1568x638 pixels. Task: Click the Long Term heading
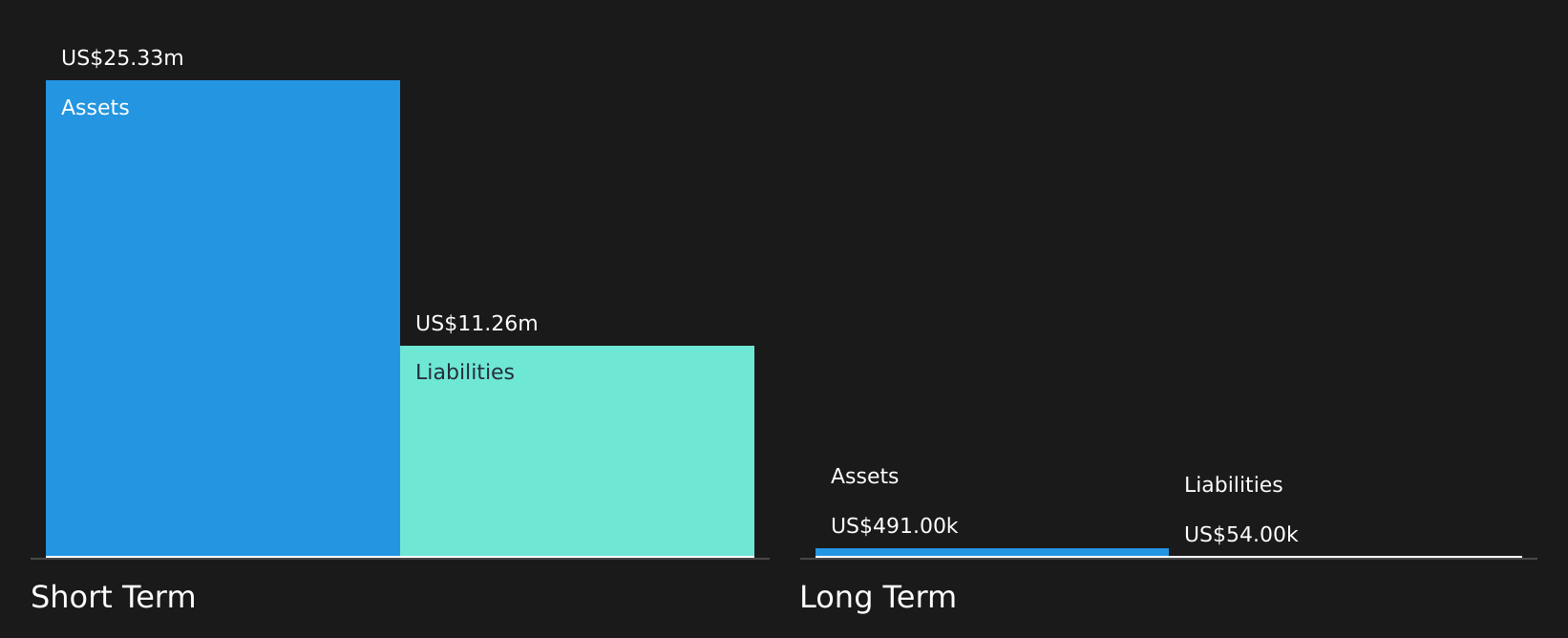click(878, 597)
